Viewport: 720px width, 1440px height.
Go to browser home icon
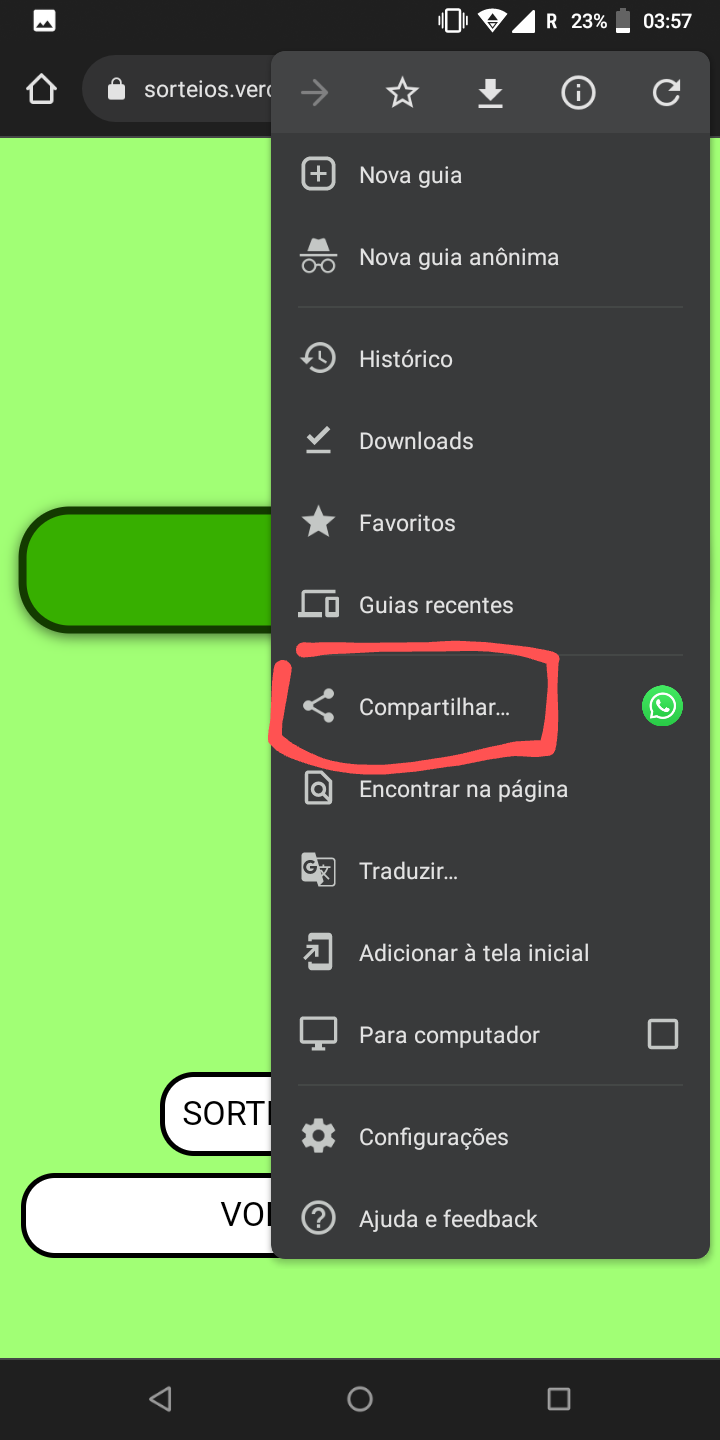tap(41, 91)
